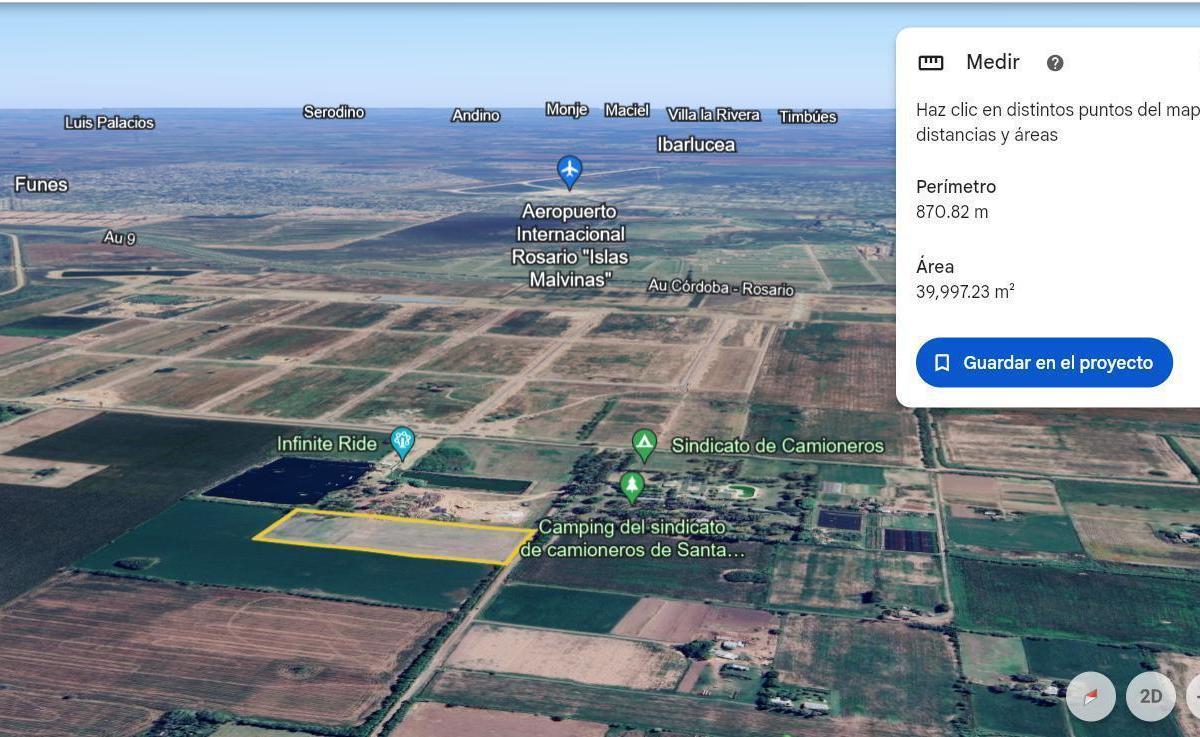Click the Sindicato de Camioneros text label
The width and height of the screenshot is (1200, 737).
(x=778, y=445)
